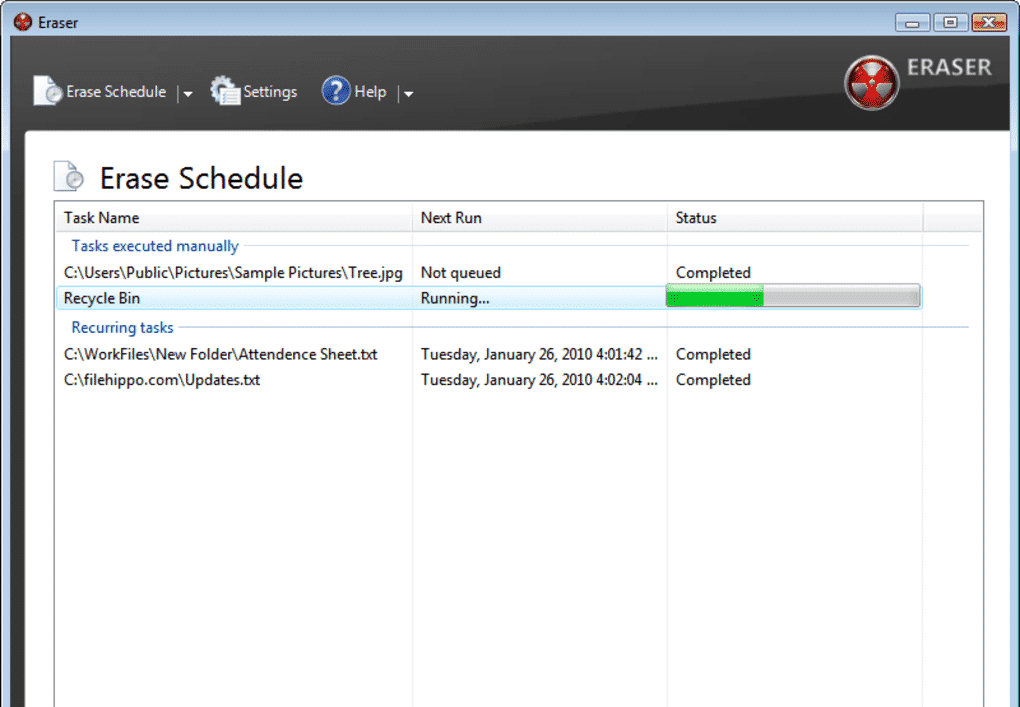Click the Erase Schedule toolbar icon
Image resolution: width=1020 pixels, height=707 pixels.
pos(48,91)
